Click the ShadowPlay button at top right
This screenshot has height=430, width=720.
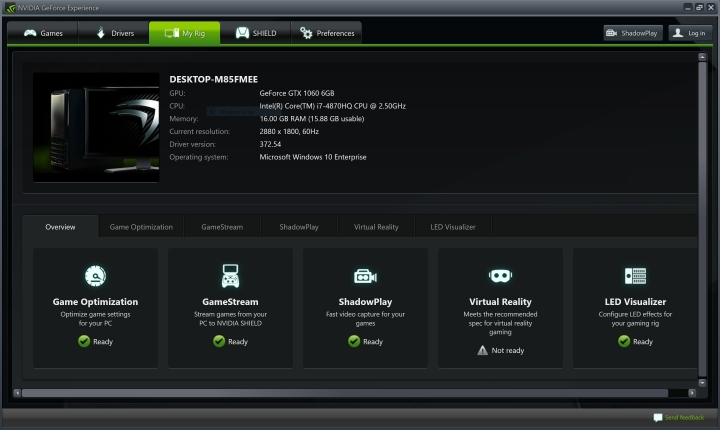[x=633, y=33]
